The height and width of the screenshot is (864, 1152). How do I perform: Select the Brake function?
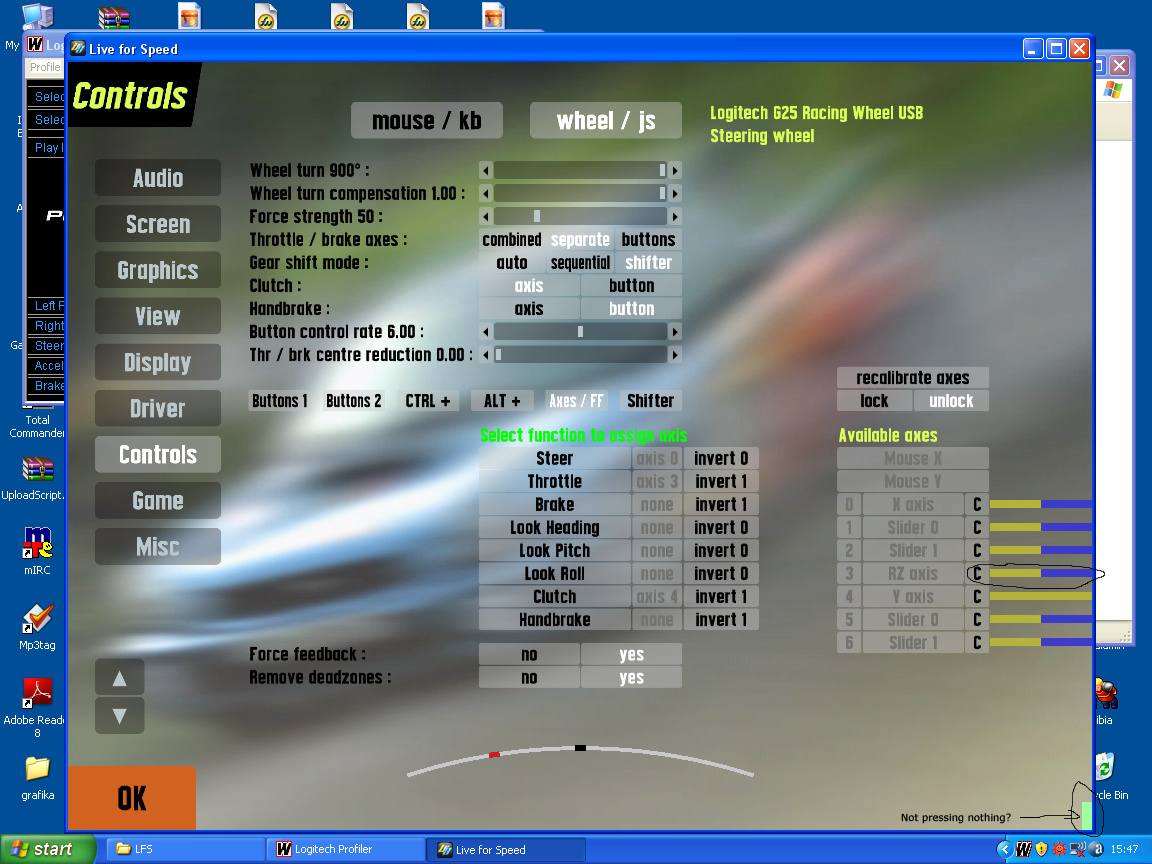[555, 505]
